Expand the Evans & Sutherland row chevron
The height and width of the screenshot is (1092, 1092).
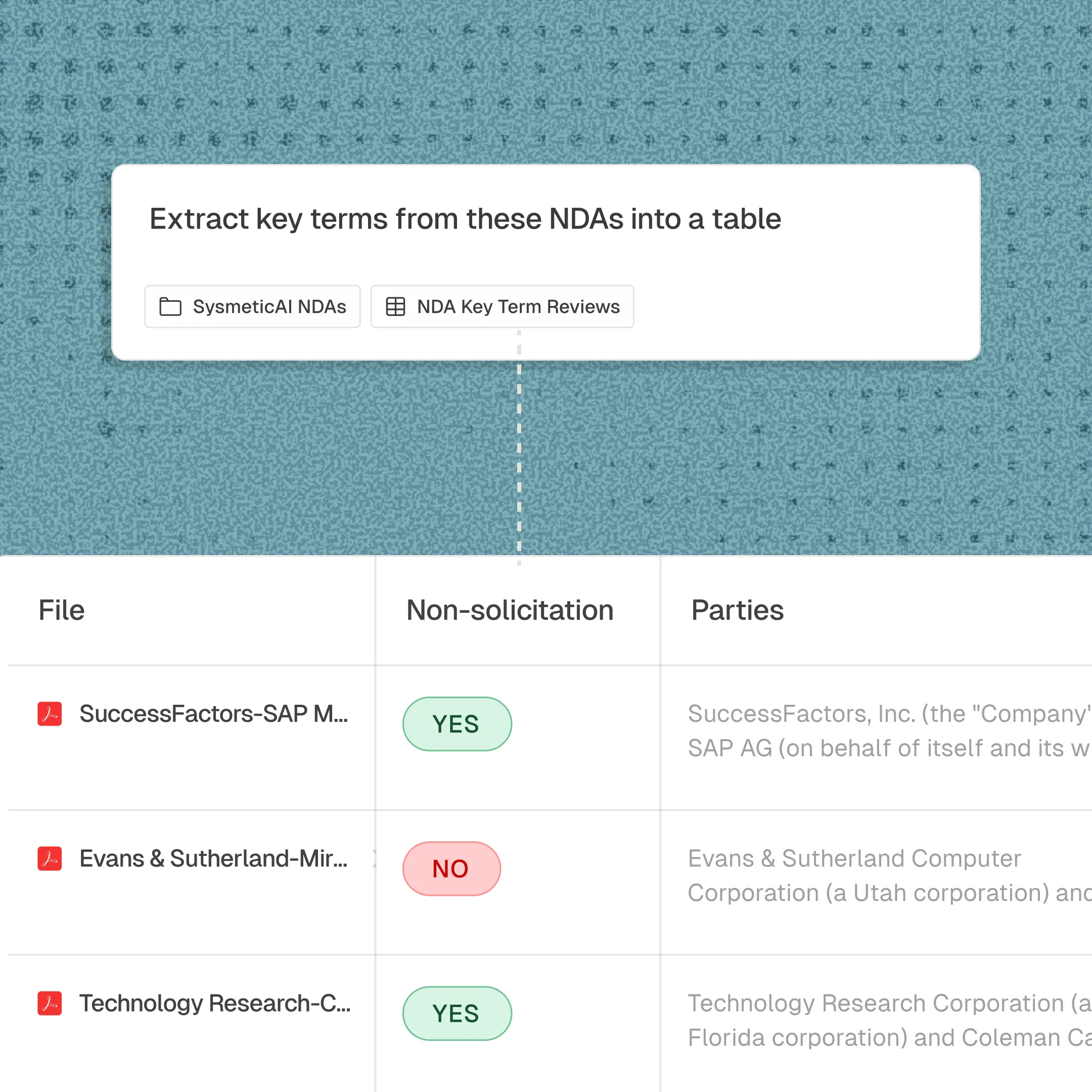374,858
